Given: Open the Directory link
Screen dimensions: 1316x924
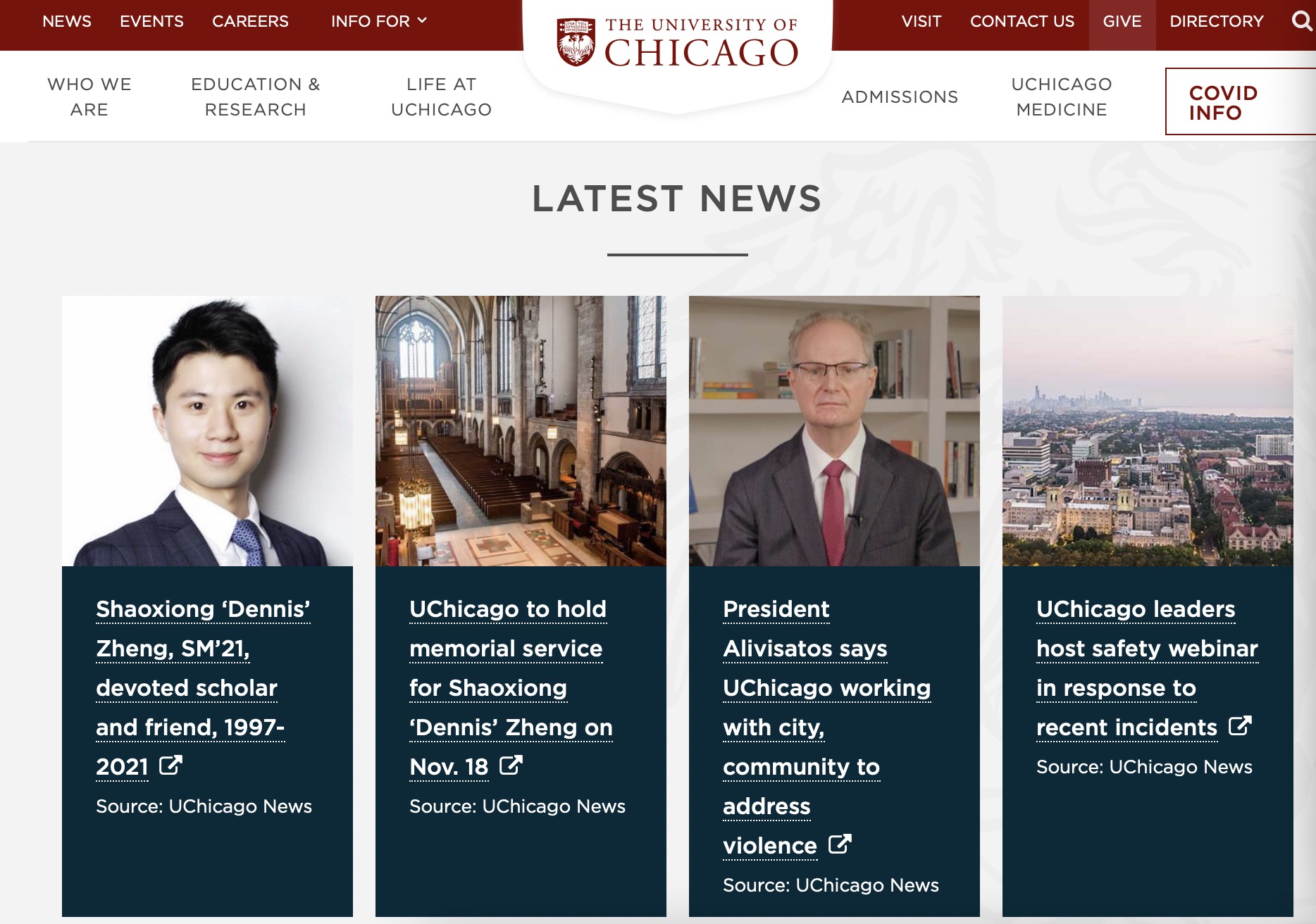Looking at the screenshot, I should coord(1217,21).
